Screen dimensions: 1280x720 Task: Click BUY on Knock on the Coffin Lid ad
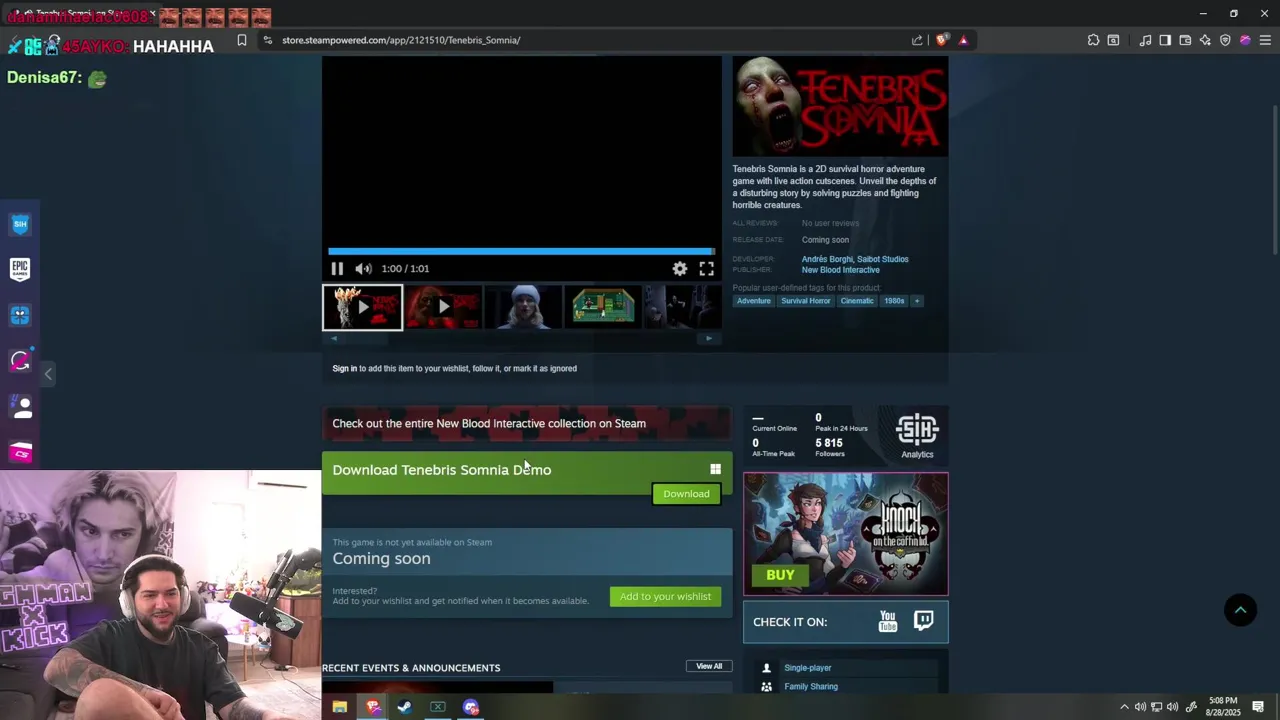pyautogui.click(x=780, y=575)
